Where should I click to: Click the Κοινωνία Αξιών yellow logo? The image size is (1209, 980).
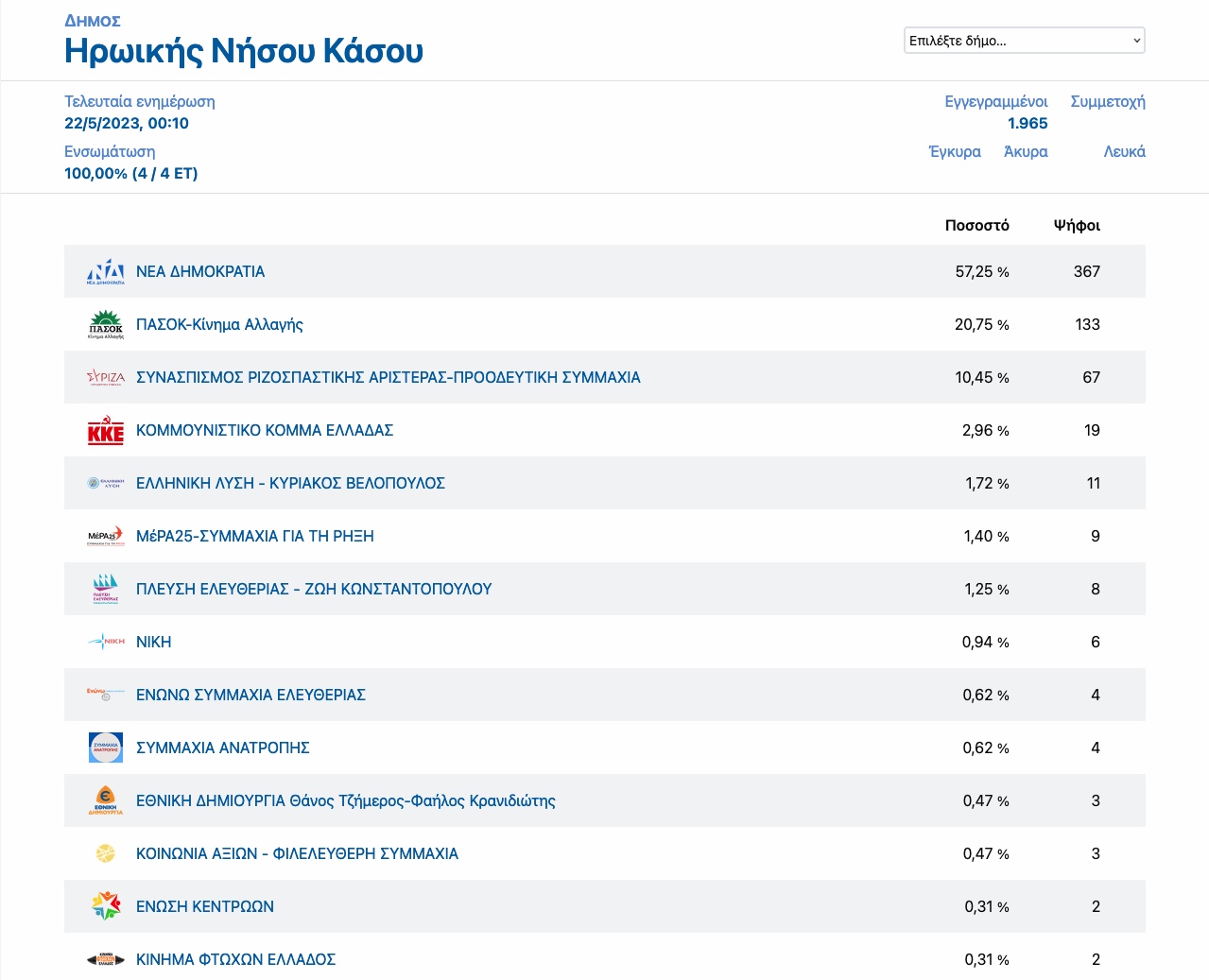pyautogui.click(x=106, y=853)
